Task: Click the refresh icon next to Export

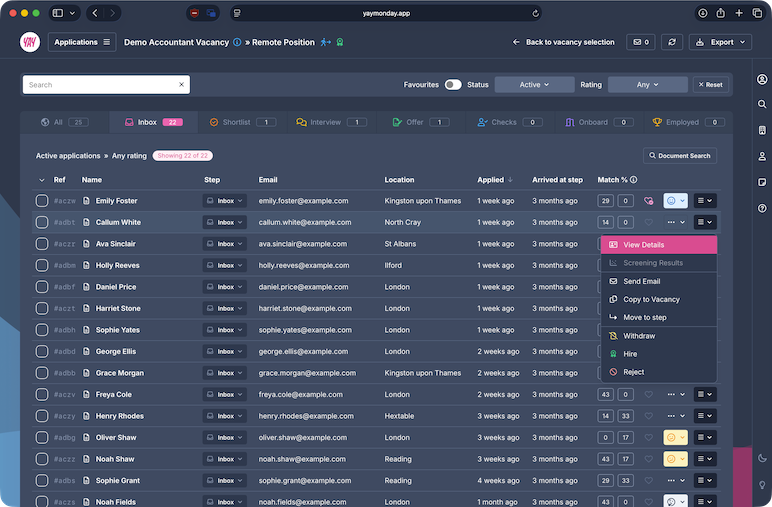Action: [673, 42]
